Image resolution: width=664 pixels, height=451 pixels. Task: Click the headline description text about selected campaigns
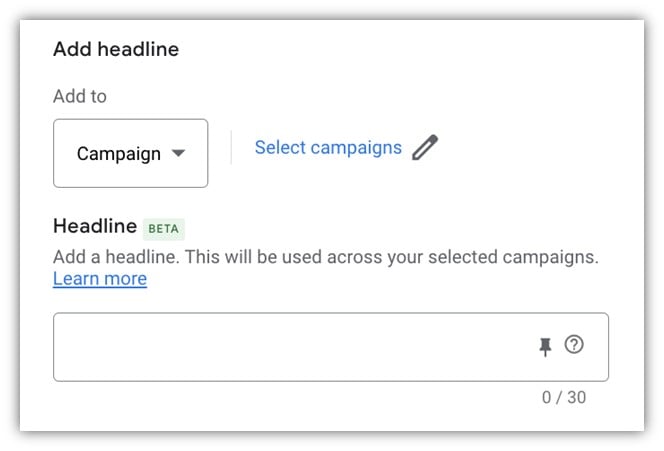pos(326,257)
